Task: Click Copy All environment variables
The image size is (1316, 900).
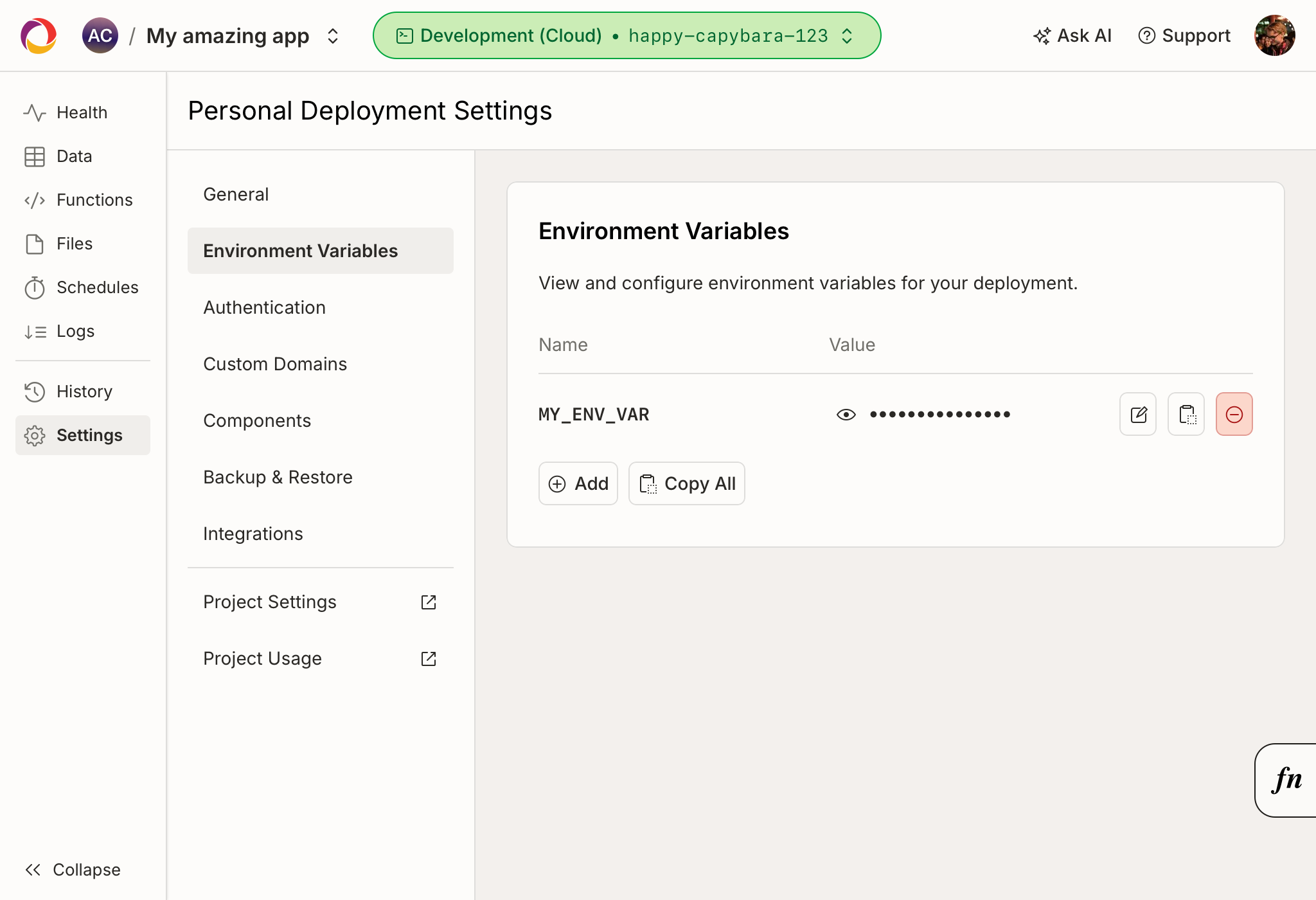Action: pyautogui.click(x=687, y=483)
